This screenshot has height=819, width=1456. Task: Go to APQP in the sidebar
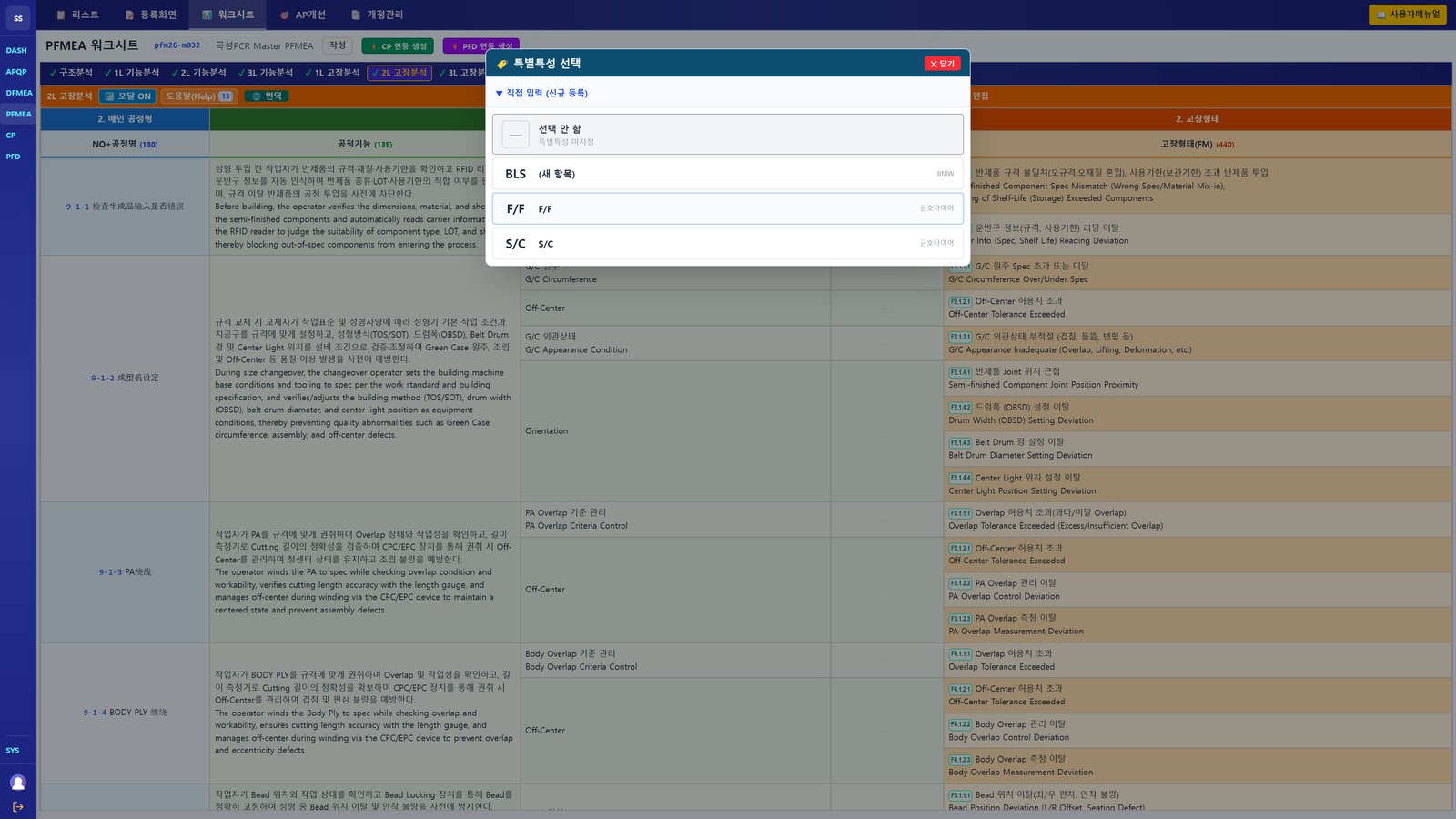pos(16,72)
